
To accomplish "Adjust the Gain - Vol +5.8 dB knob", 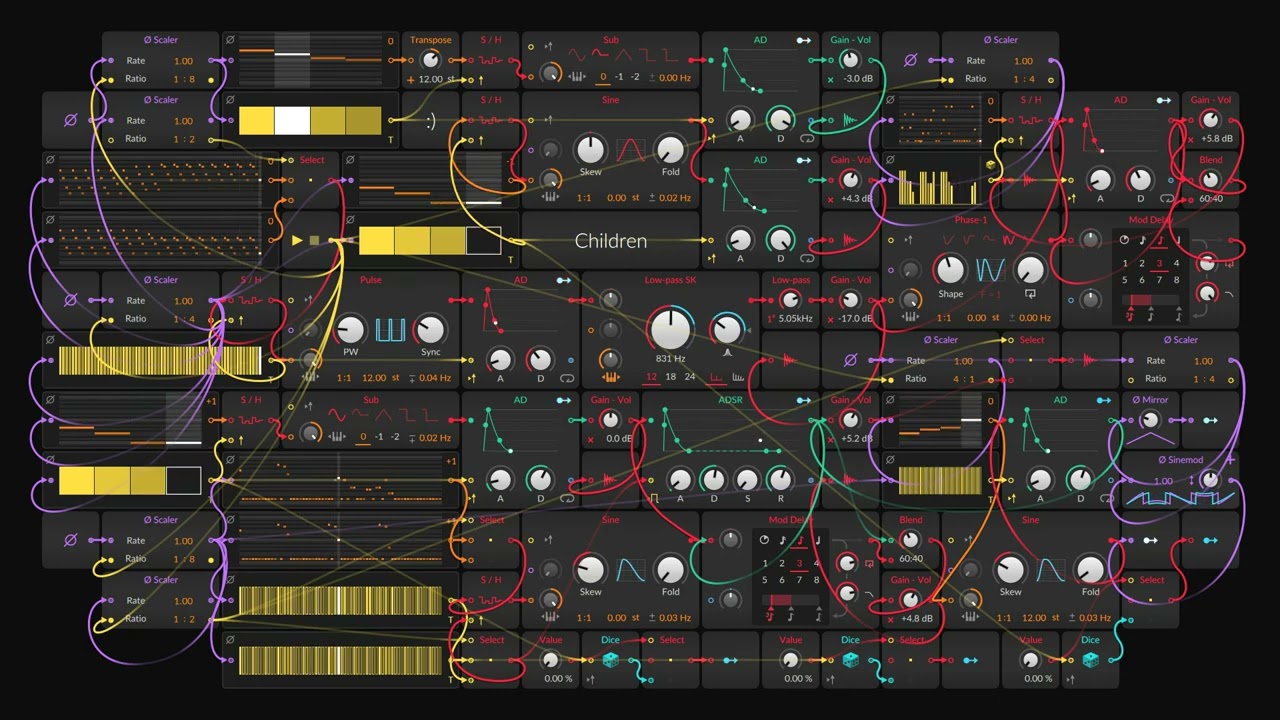I will pyautogui.click(x=1211, y=120).
